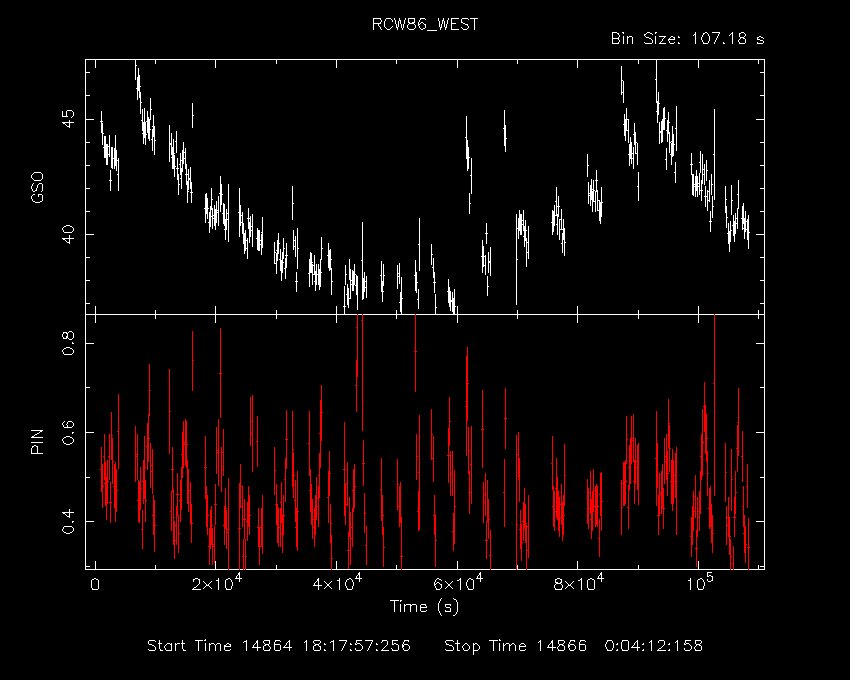Click the 0.4 tick label on PIN axis
Screen dimensions: 850x680
pyautogui.click(x=68, y=521)
